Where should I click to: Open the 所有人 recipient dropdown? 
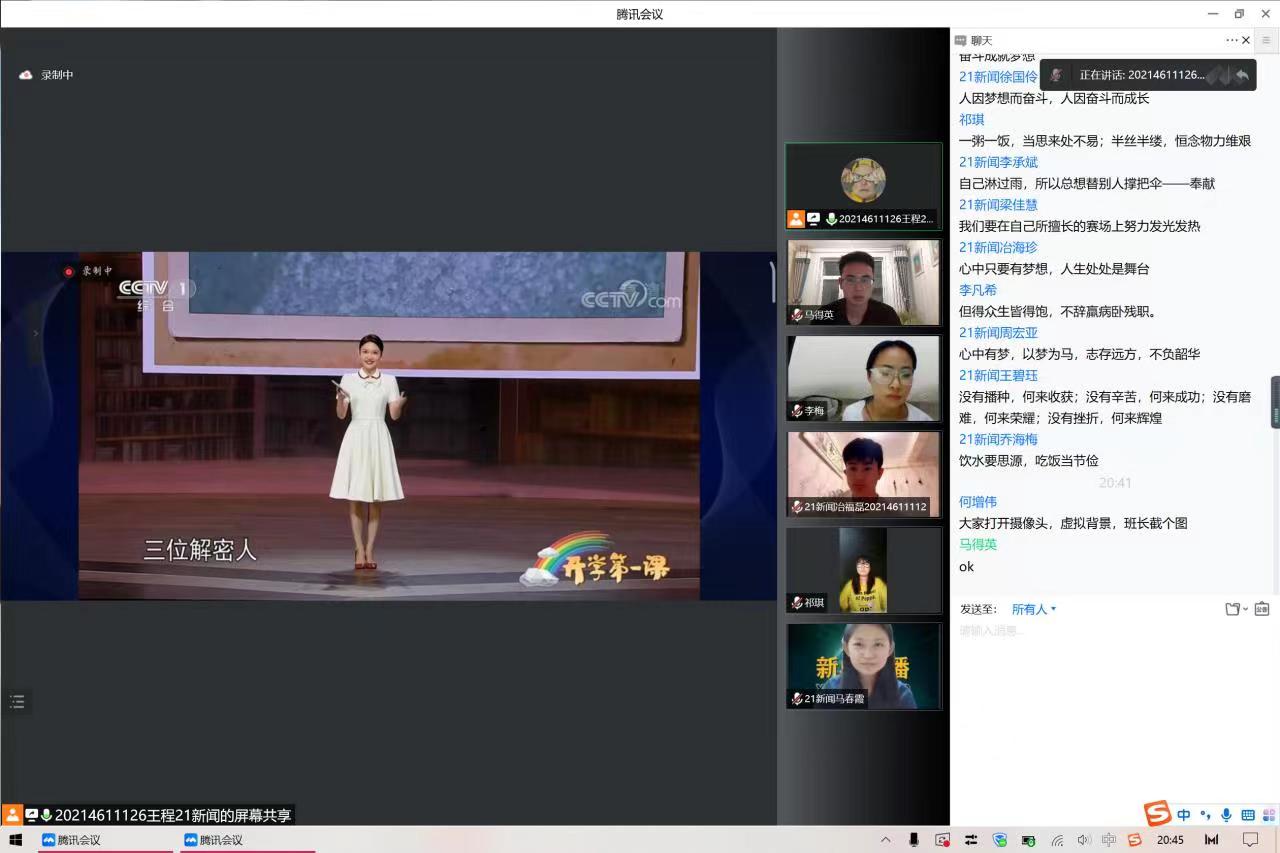(x=1034, y=609)
